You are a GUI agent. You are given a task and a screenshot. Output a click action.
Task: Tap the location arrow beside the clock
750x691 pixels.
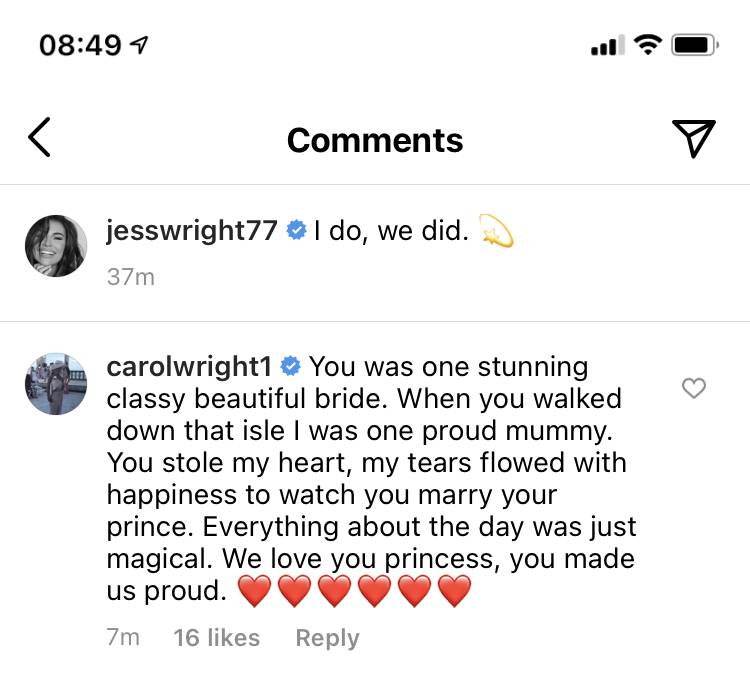tap(139, 45)
